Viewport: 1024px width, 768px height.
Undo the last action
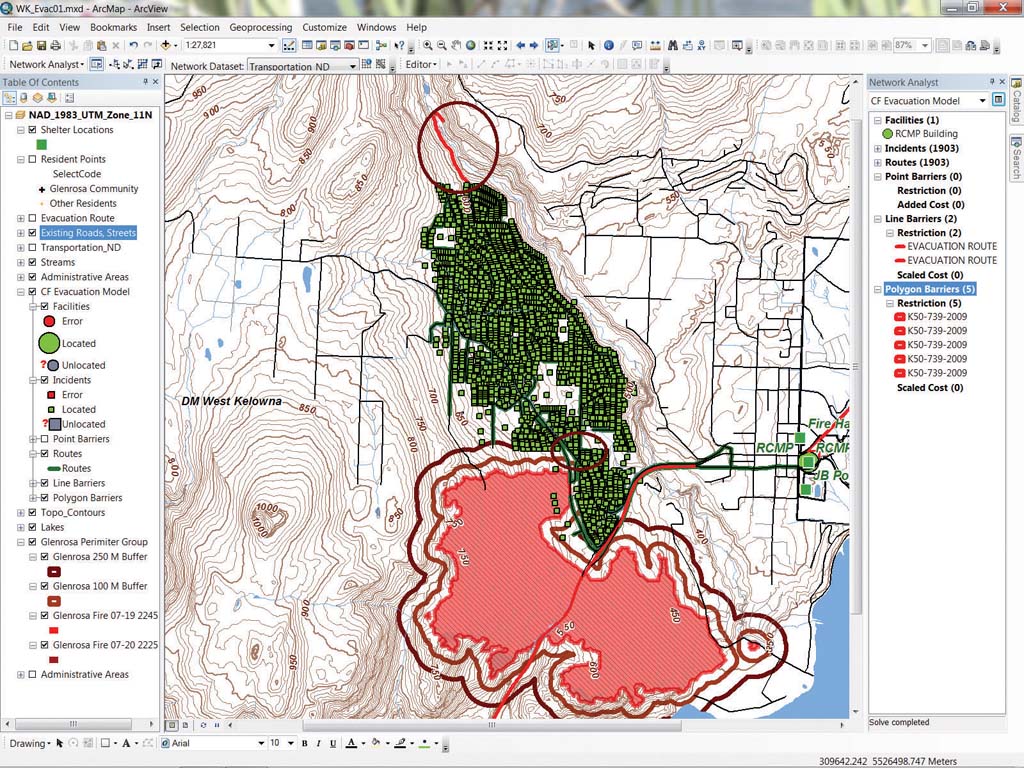134,46
